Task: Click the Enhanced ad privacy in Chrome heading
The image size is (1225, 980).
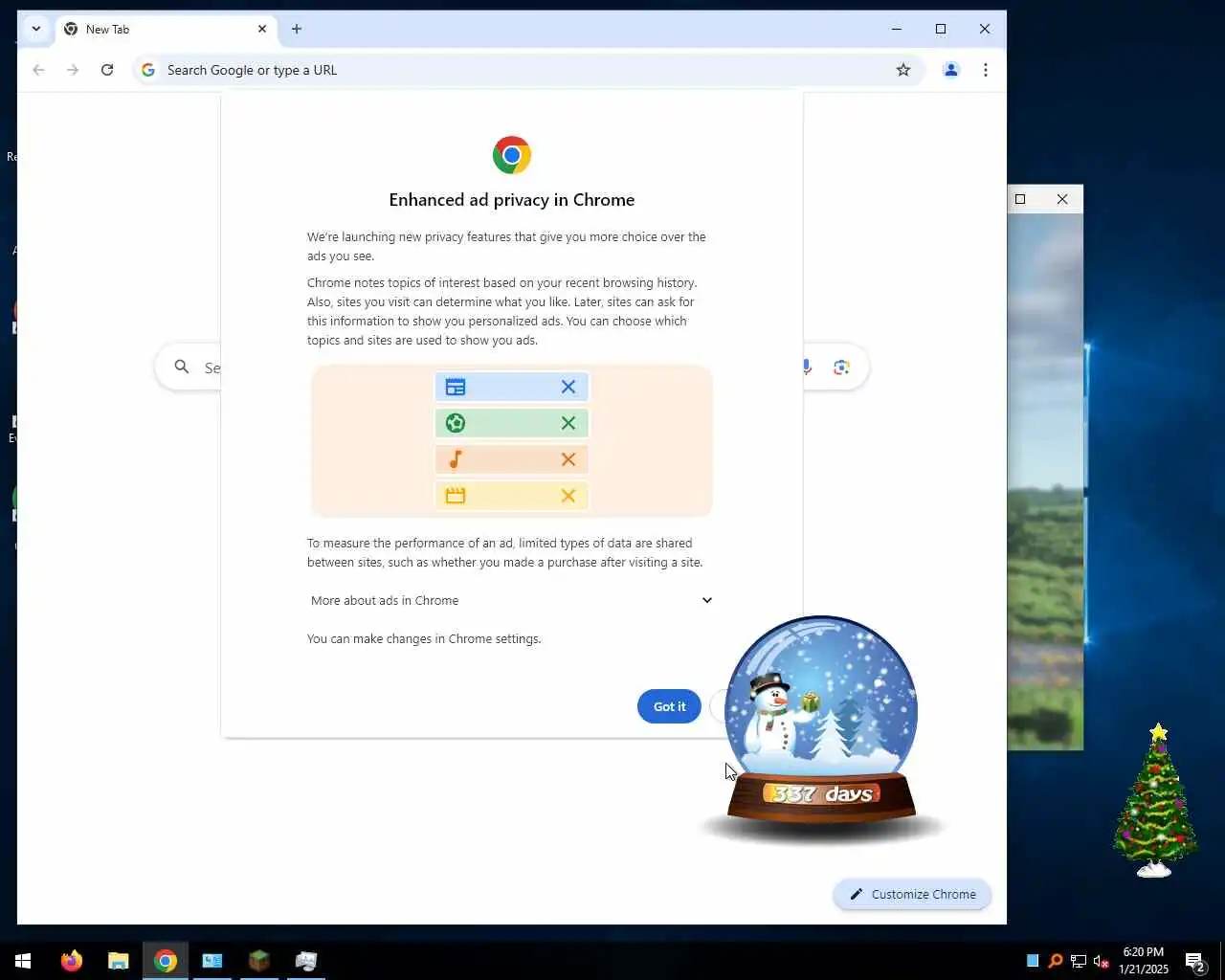Action: (x=512, y=200)
